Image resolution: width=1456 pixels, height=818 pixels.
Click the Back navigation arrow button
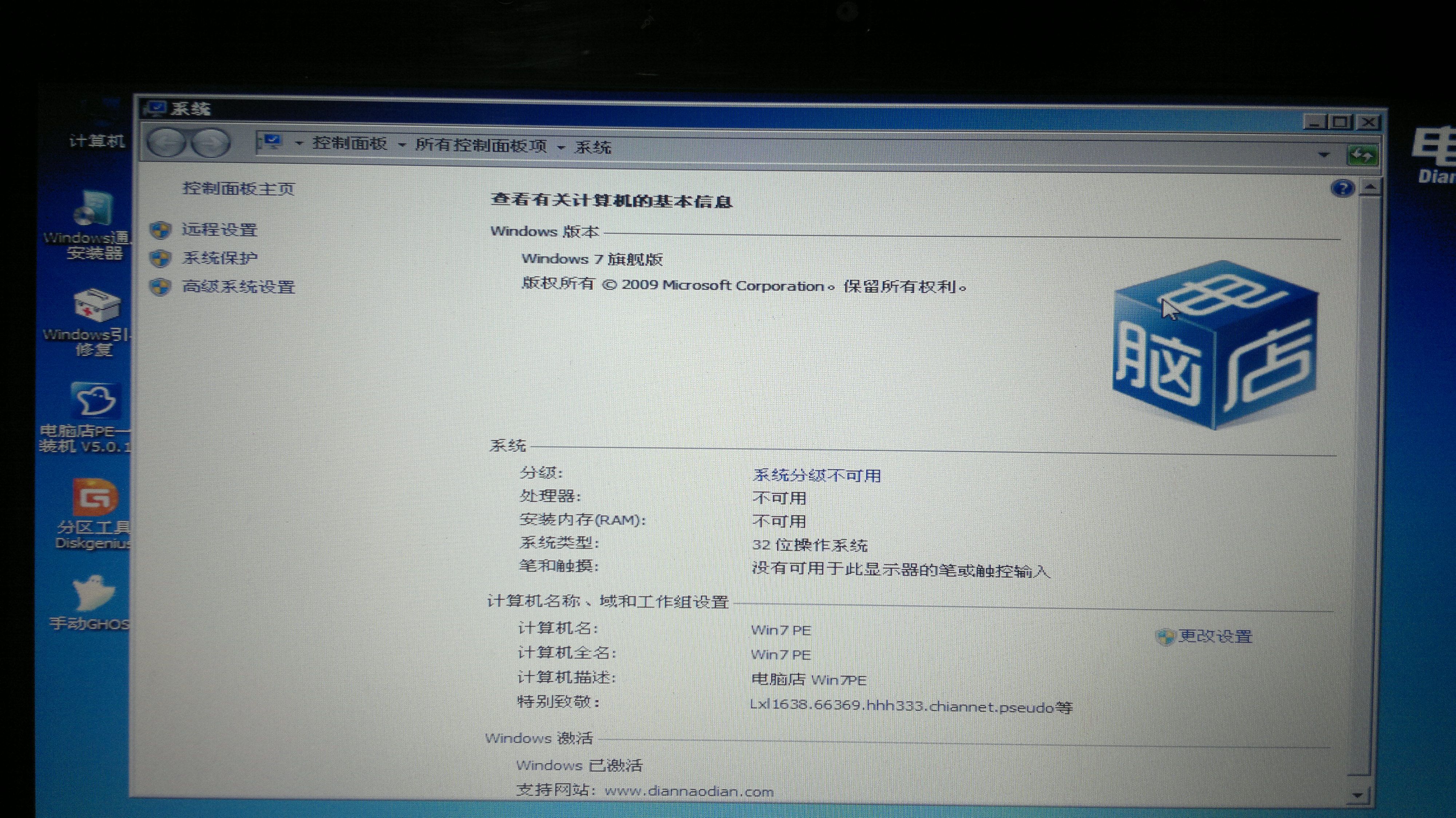166,142
